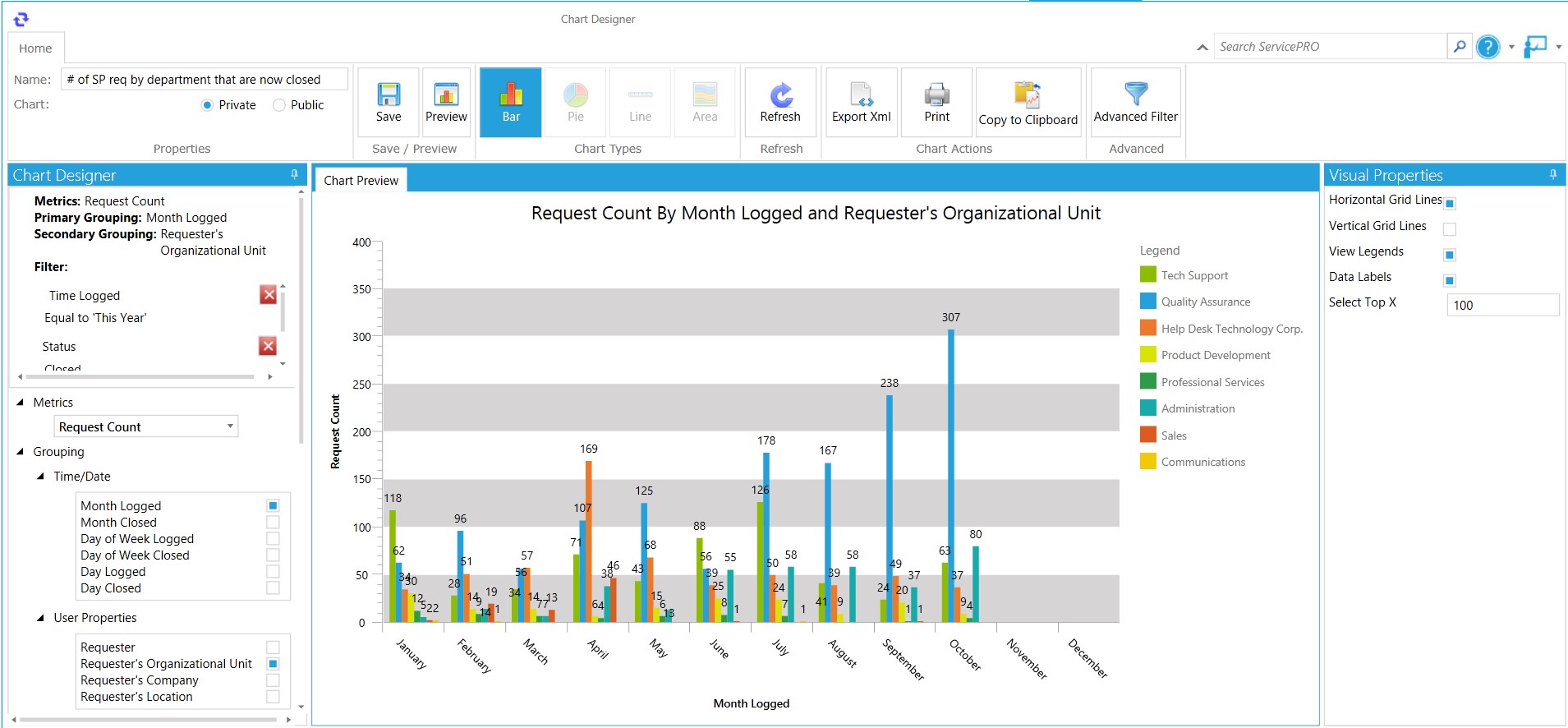
Task: Click the Tech Support legend color swatch
Action: point(1147,275)
